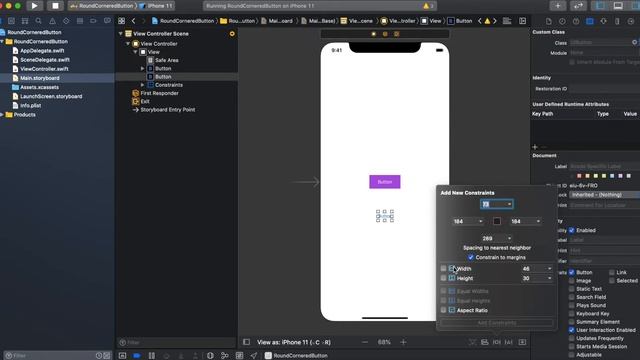The image size is (640, 360).
Task: Click the center constraint strut square
Action: 497,221
